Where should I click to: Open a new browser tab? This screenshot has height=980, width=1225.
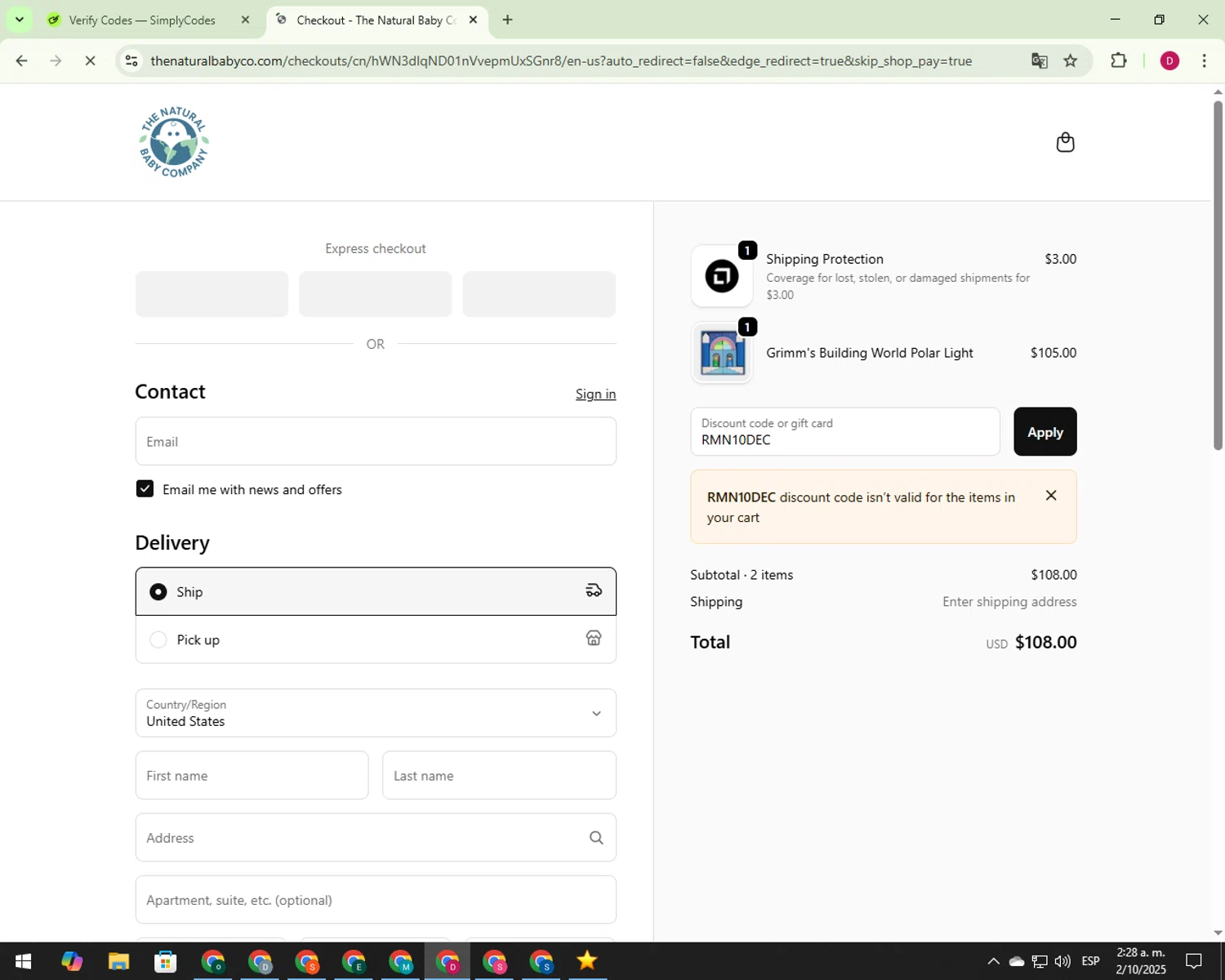(507, 20)
